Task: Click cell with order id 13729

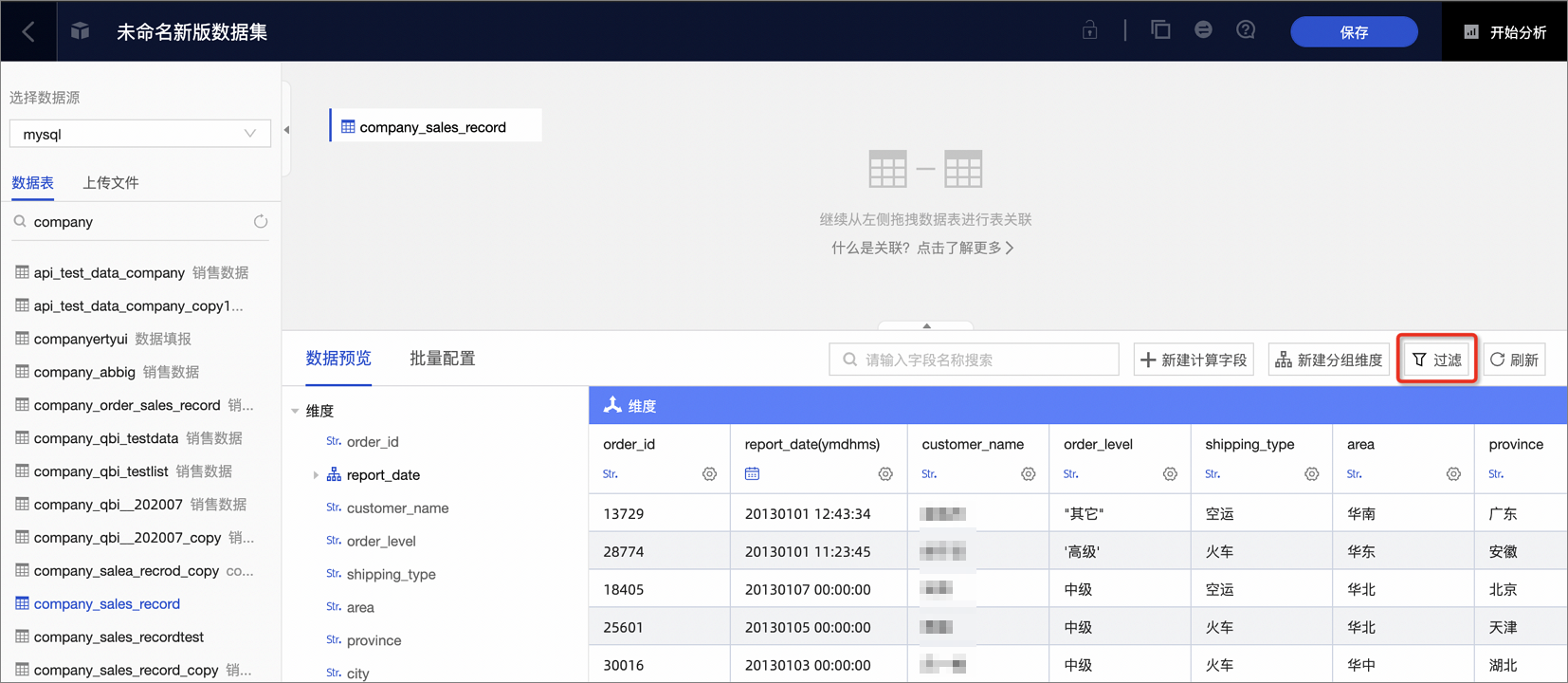Action: click(x=660, y=513)
